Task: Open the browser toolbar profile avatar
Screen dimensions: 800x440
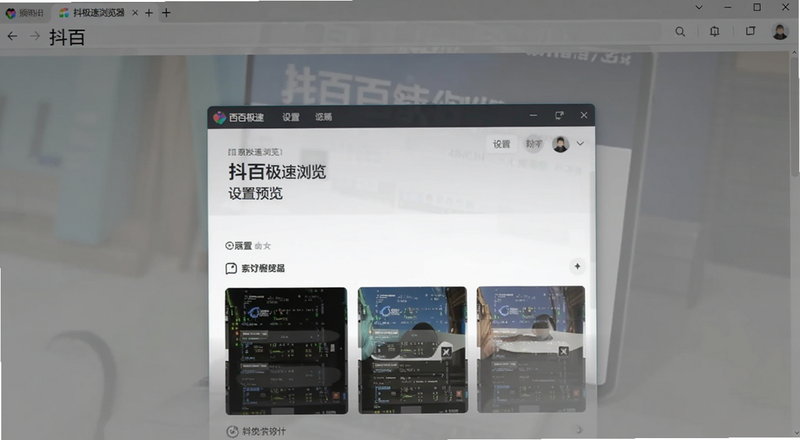Action: coord(780,32)
